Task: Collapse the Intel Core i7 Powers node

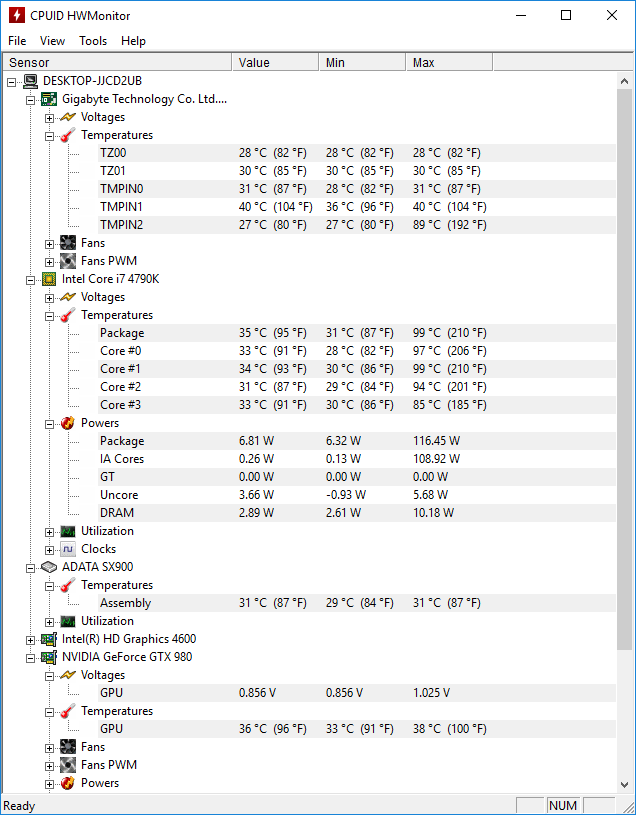Action: (x=49, y=424)
